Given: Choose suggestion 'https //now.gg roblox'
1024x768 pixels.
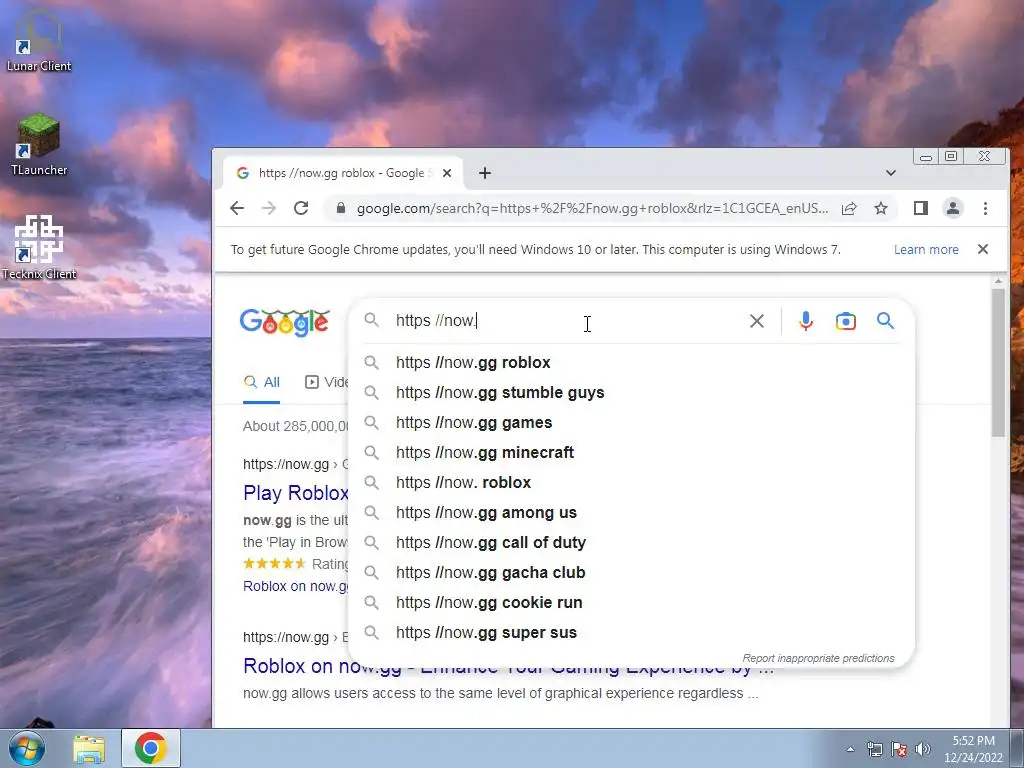Looking at the screenshot, I should tap(632, 362).
